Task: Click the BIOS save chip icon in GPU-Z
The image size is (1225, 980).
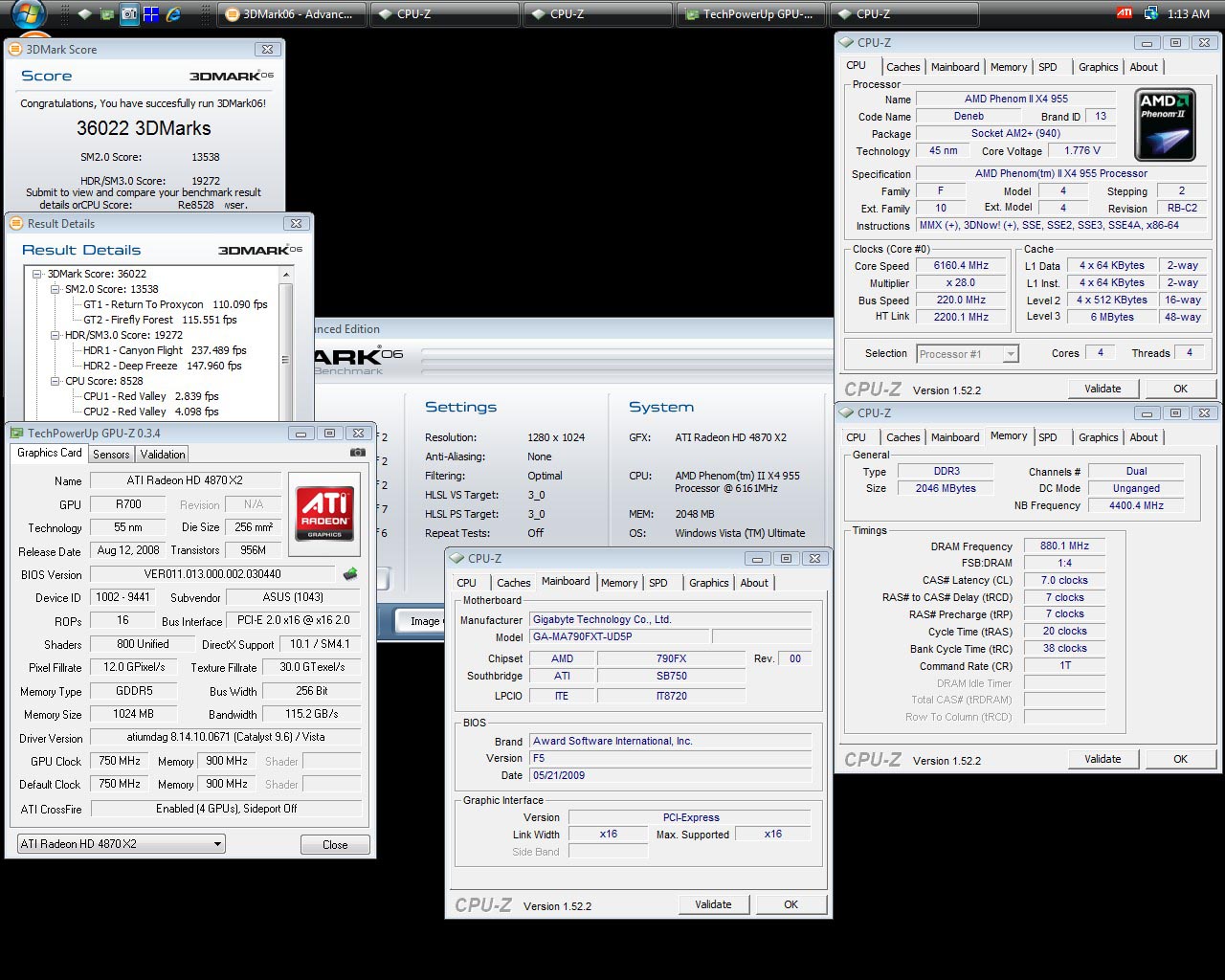Action: 350,574
